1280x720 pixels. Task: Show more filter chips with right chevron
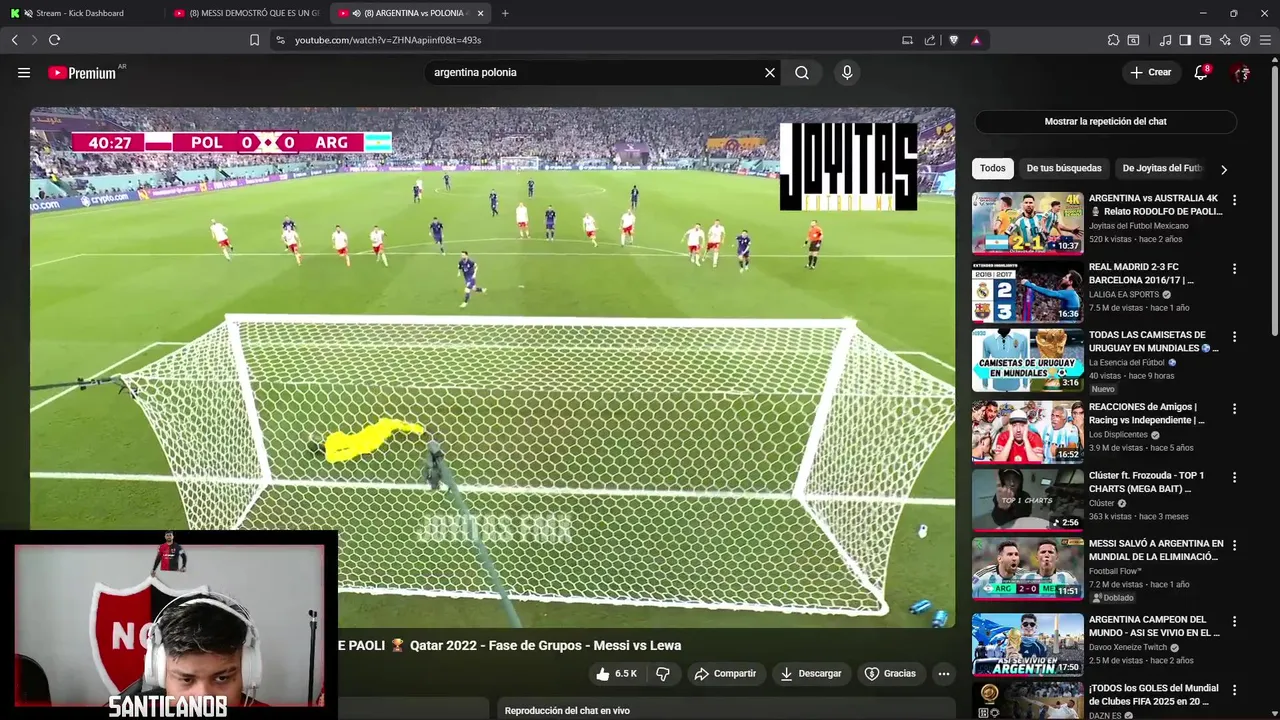(1224, 169)
